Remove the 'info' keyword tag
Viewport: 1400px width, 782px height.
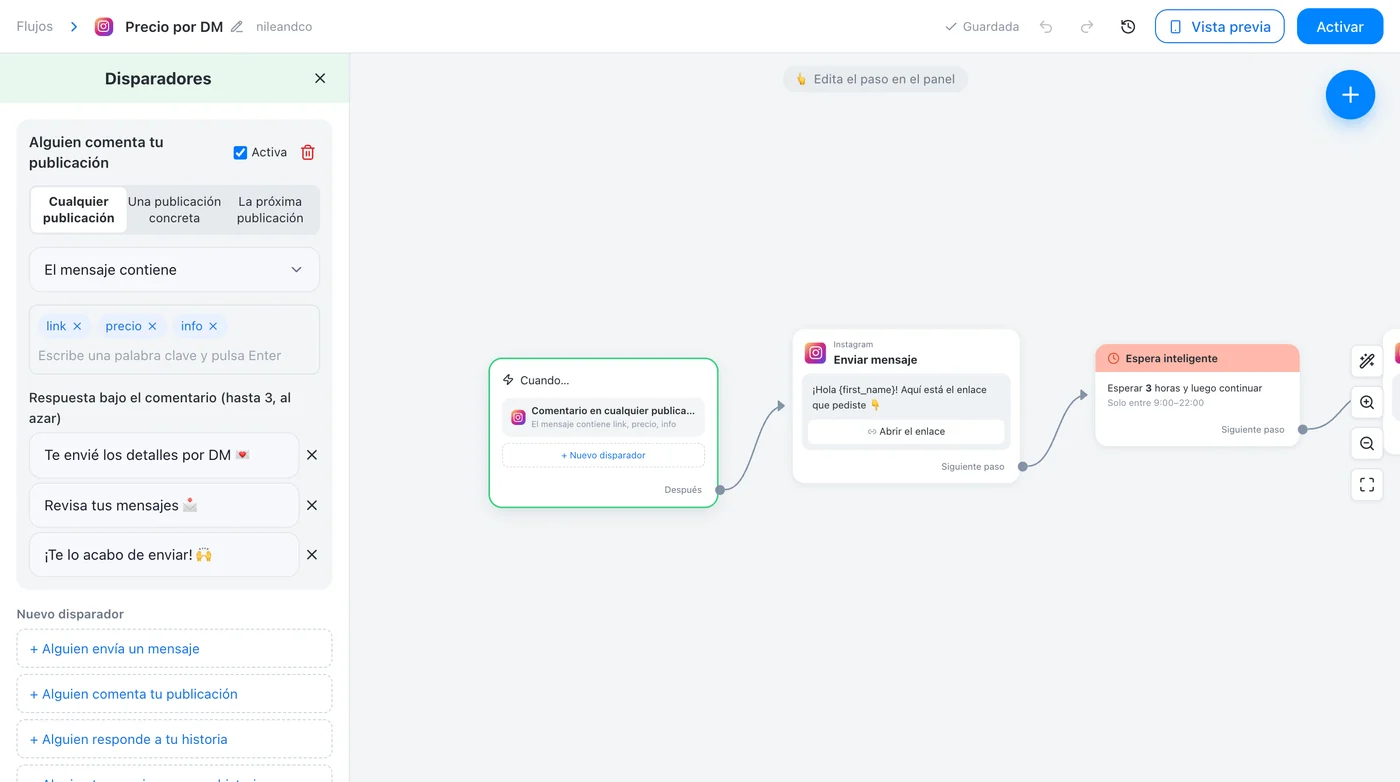tap(212, 326)
